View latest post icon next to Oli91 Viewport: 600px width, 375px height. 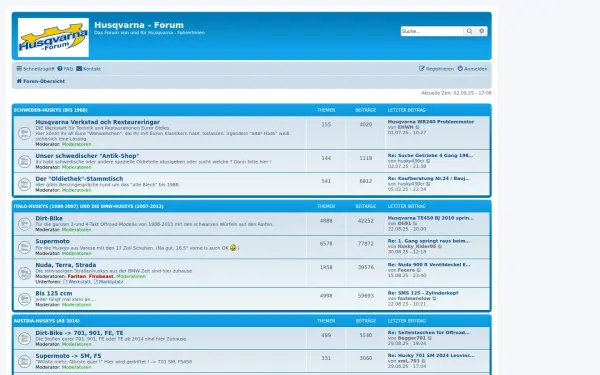pyautogui.click(x=415, y=223)
